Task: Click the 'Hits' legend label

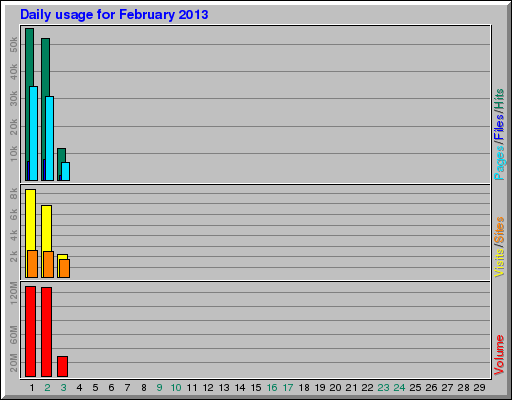Action: point(499,100)
